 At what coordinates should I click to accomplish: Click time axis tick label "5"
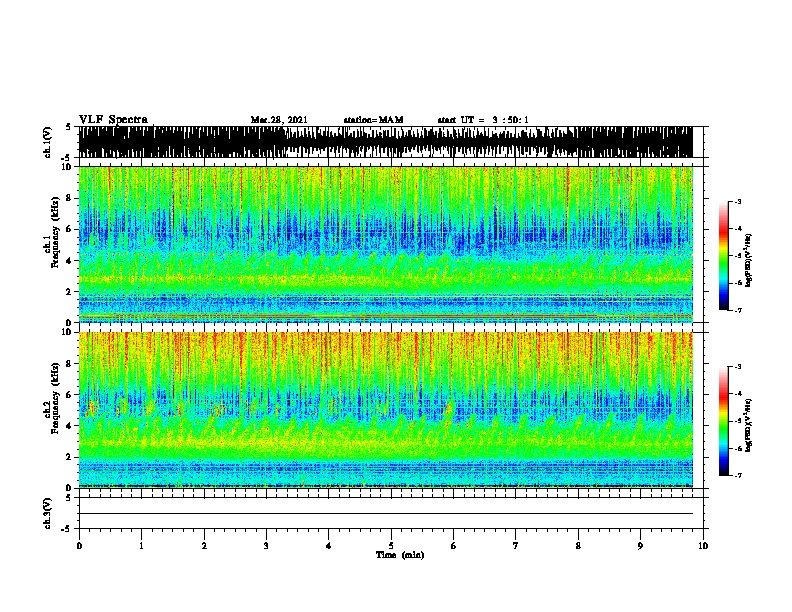coord(391,546)
